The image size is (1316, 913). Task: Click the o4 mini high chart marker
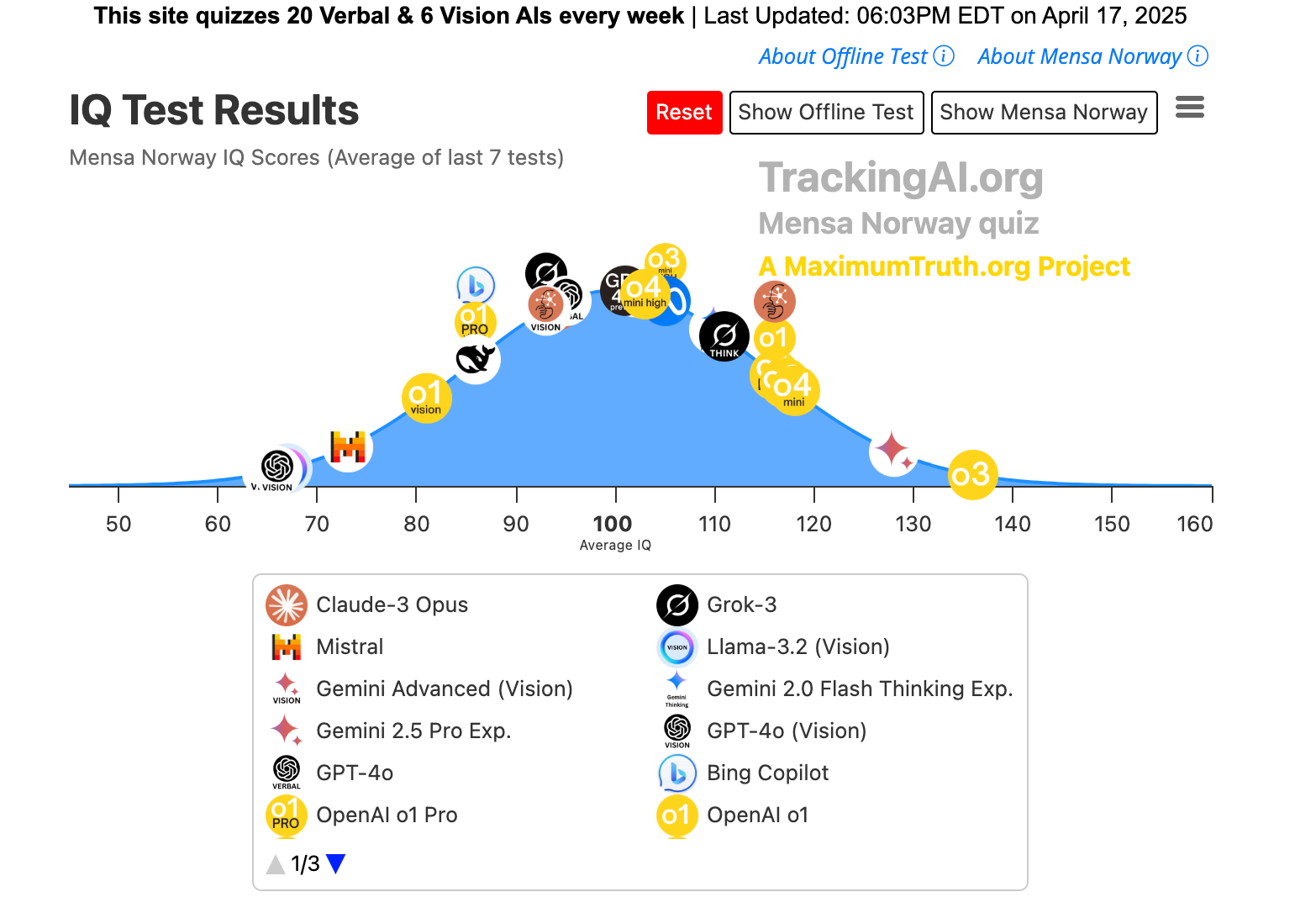[645, 293]
